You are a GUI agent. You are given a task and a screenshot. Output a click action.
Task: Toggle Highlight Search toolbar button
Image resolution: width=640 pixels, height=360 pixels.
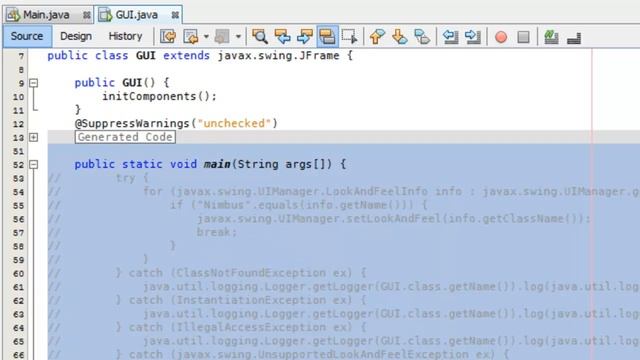click(x=327, y=37)
